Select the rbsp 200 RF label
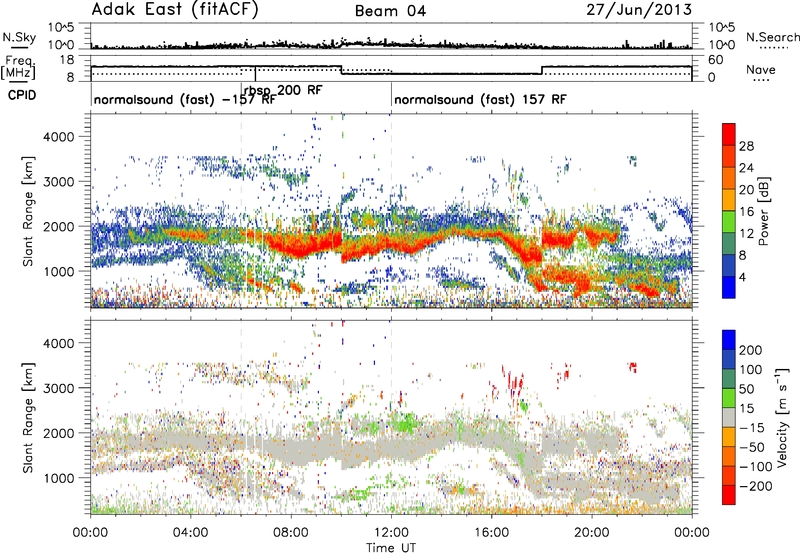Screen dimensions: 800x554 [x=283, y=90]
